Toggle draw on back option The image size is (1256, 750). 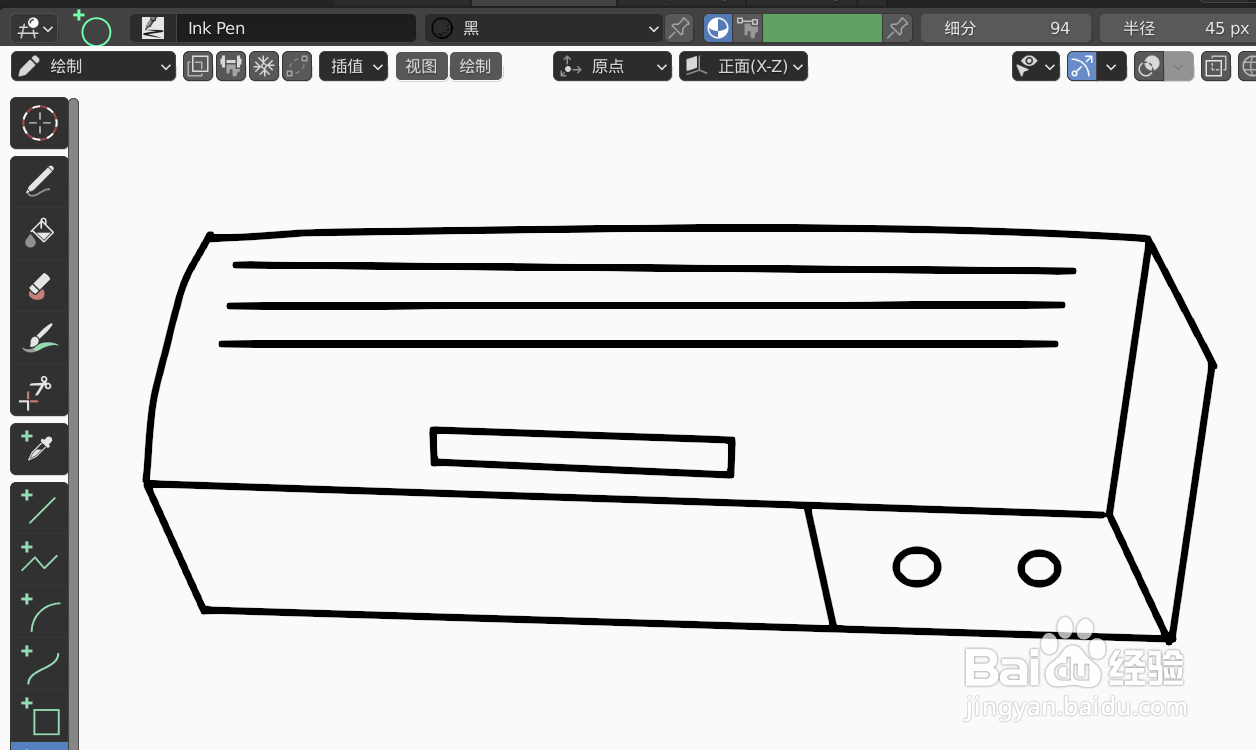[198, 67]
